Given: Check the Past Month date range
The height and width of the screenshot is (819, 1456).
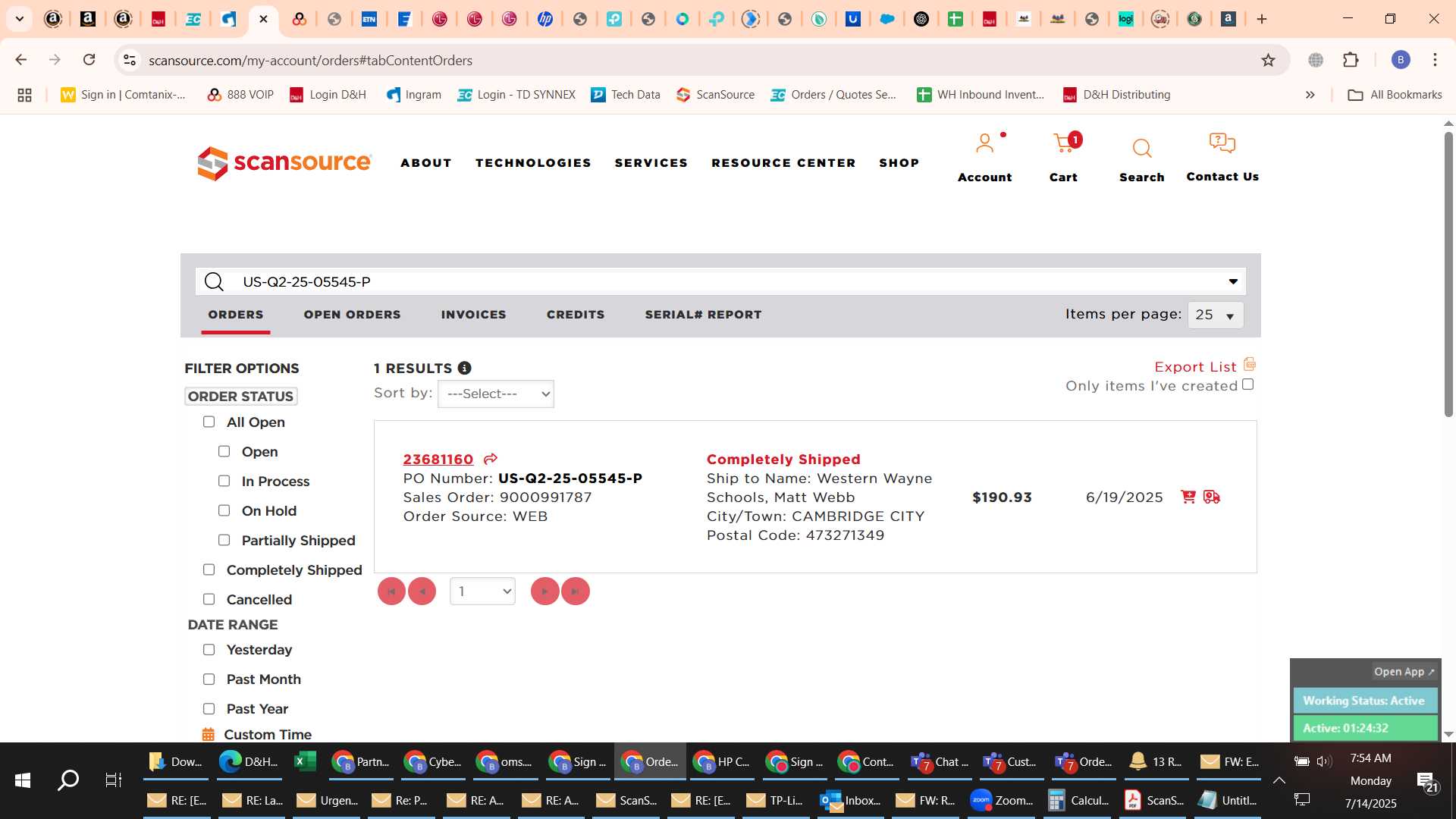Looking at the screenshot, I should [209, 679].
